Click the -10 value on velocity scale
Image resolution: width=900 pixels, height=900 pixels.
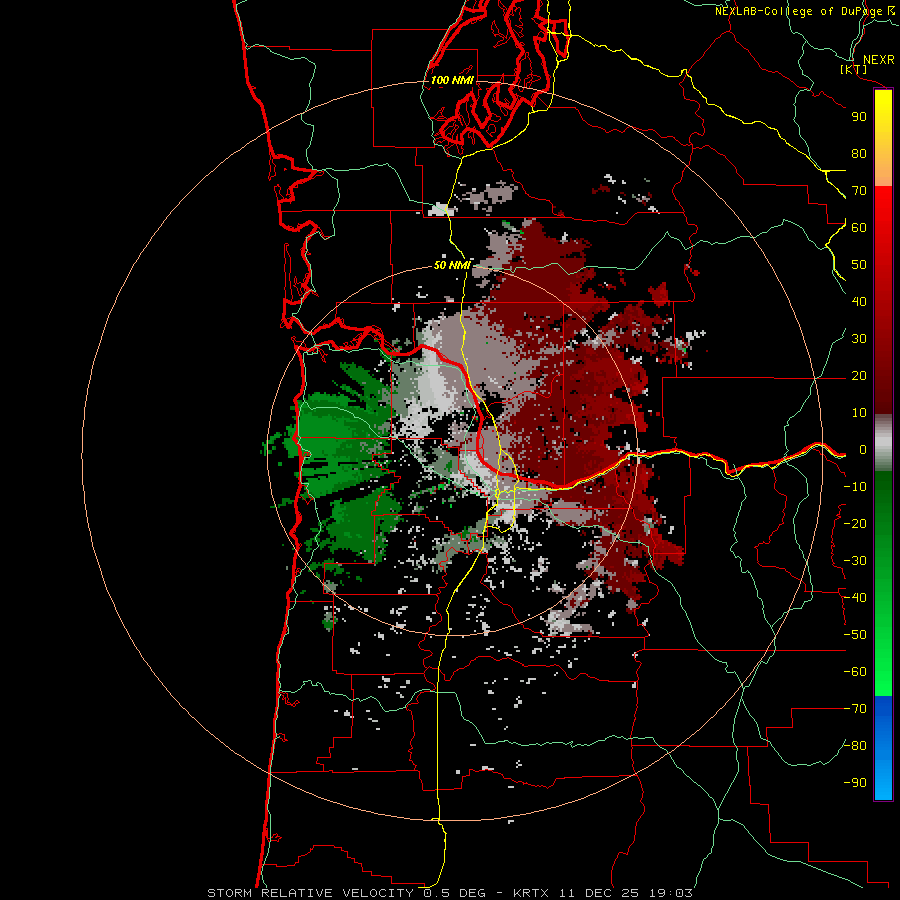coord(855,487)
